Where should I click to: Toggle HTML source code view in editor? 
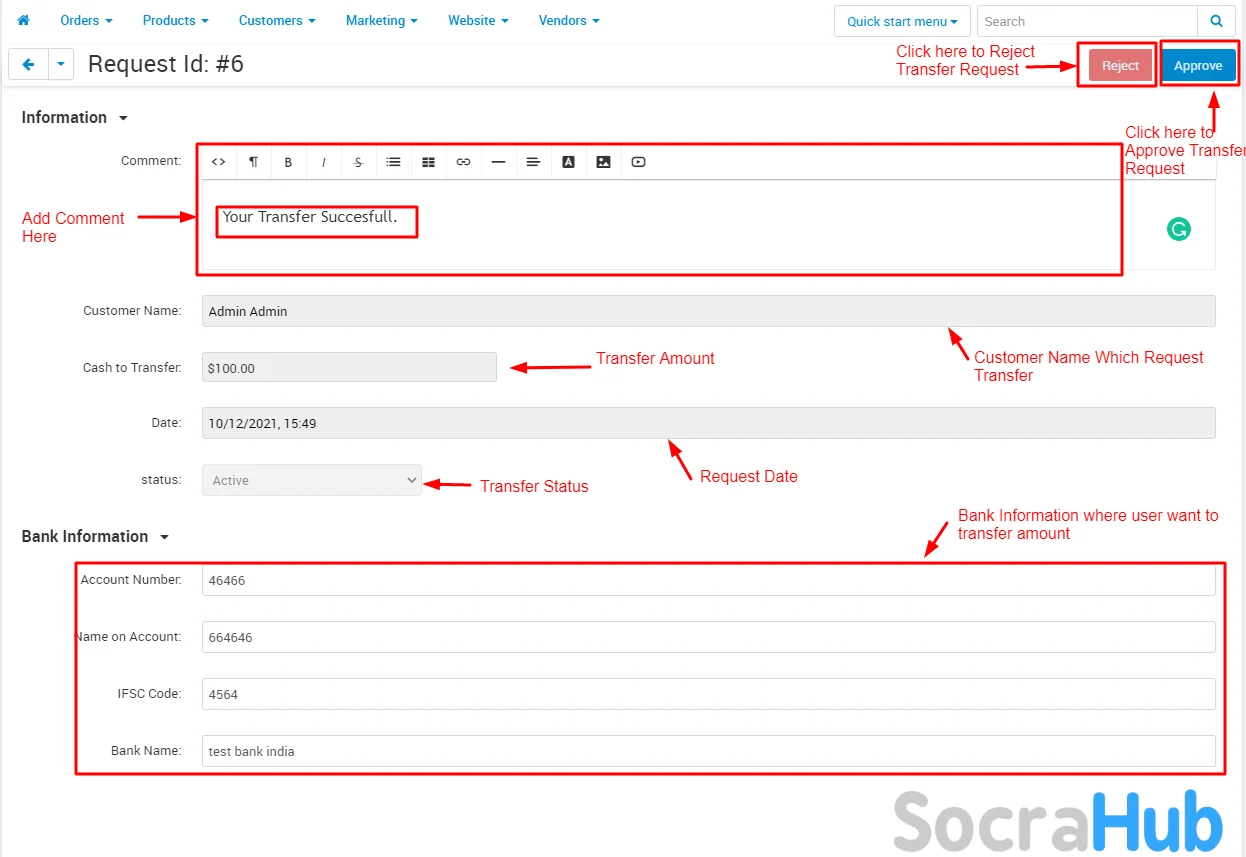click(x=218, y=162)
